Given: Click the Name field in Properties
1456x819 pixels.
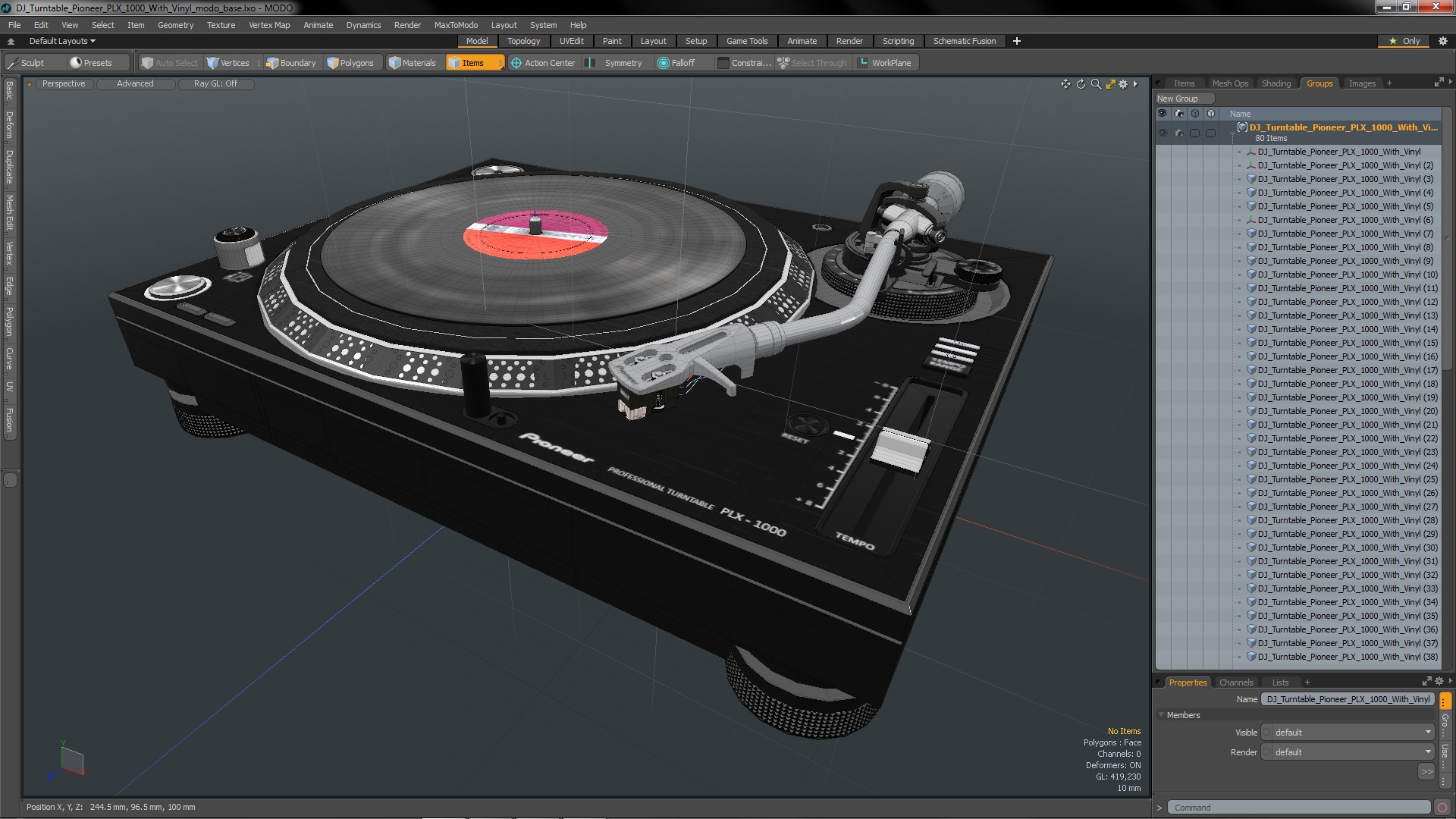Looking at the screenshot, I should (x=1348, y=699).
